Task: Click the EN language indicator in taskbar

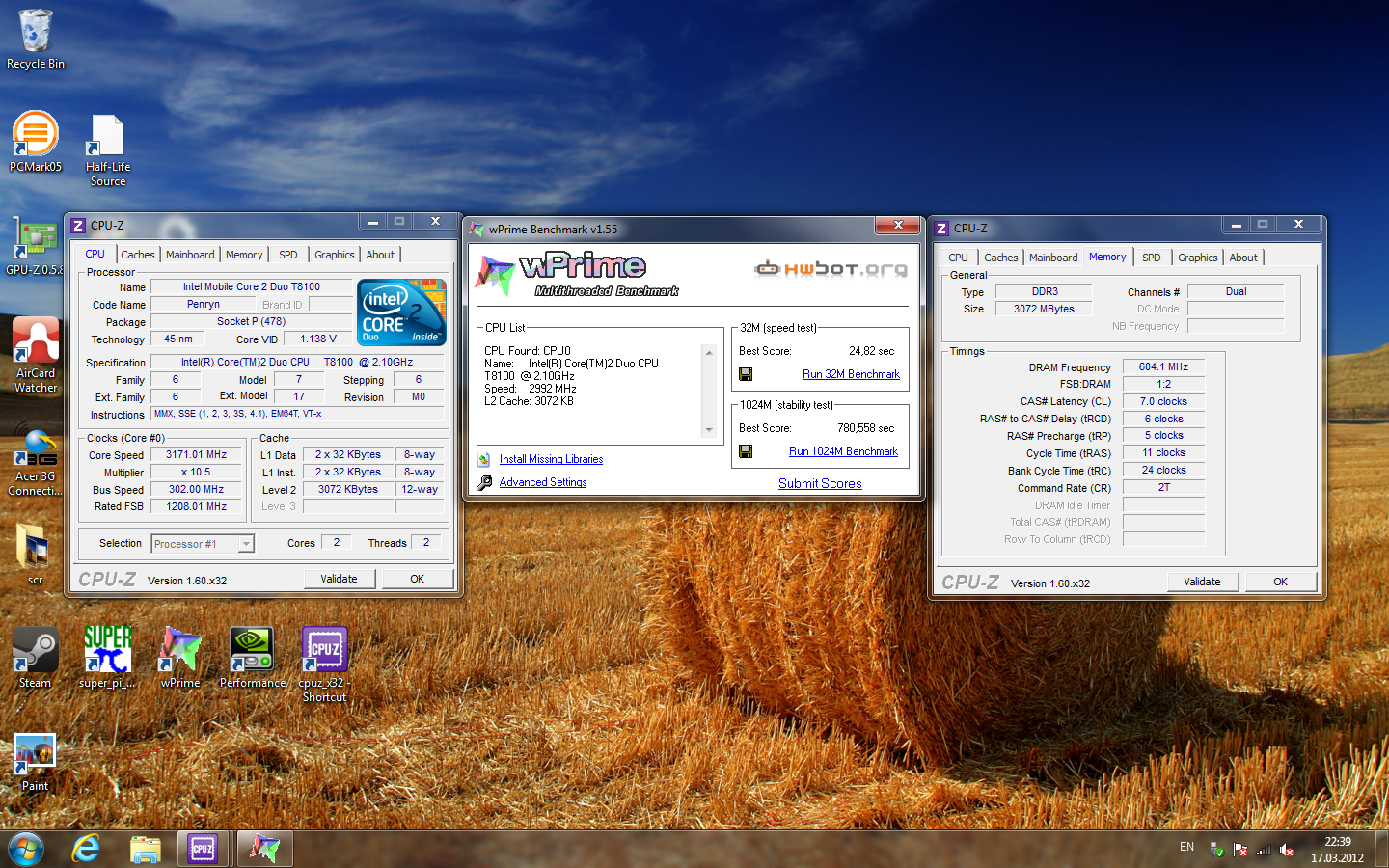Action: coord(1186,847)
